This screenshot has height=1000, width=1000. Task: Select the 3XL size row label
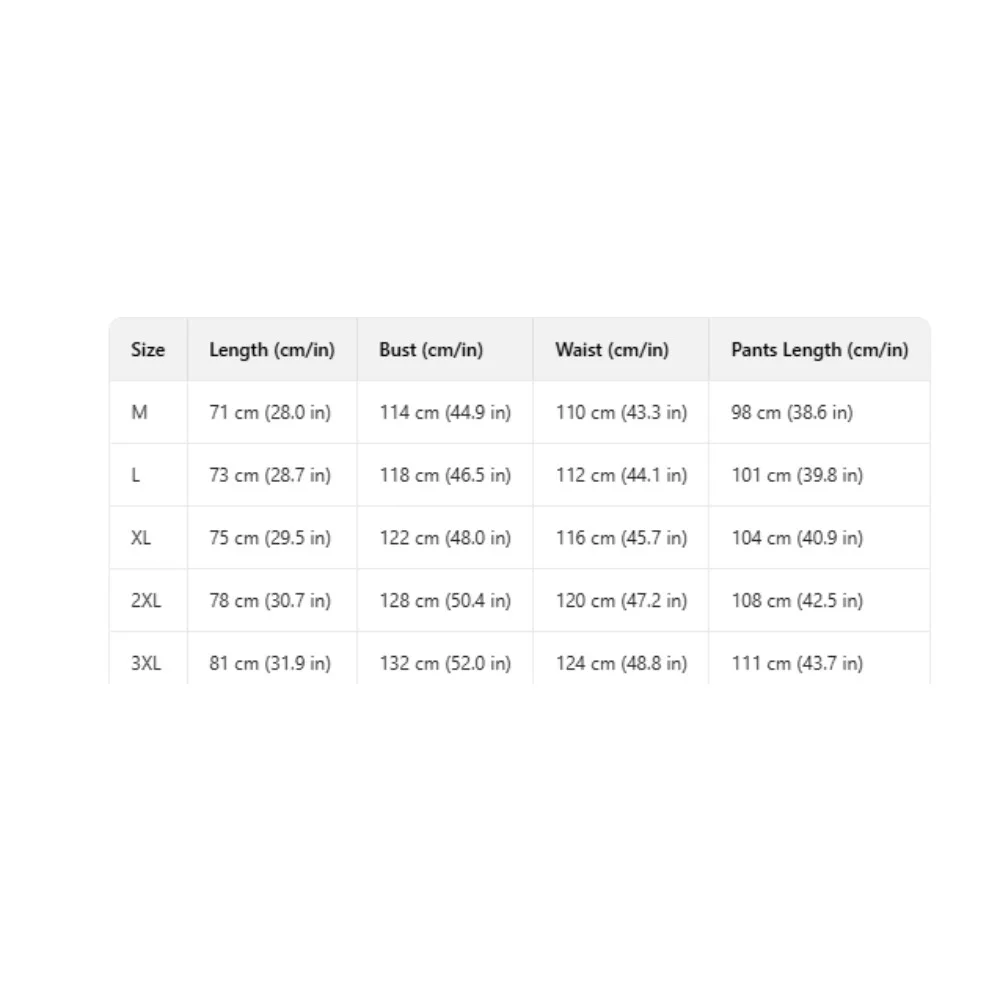[146, 663]
